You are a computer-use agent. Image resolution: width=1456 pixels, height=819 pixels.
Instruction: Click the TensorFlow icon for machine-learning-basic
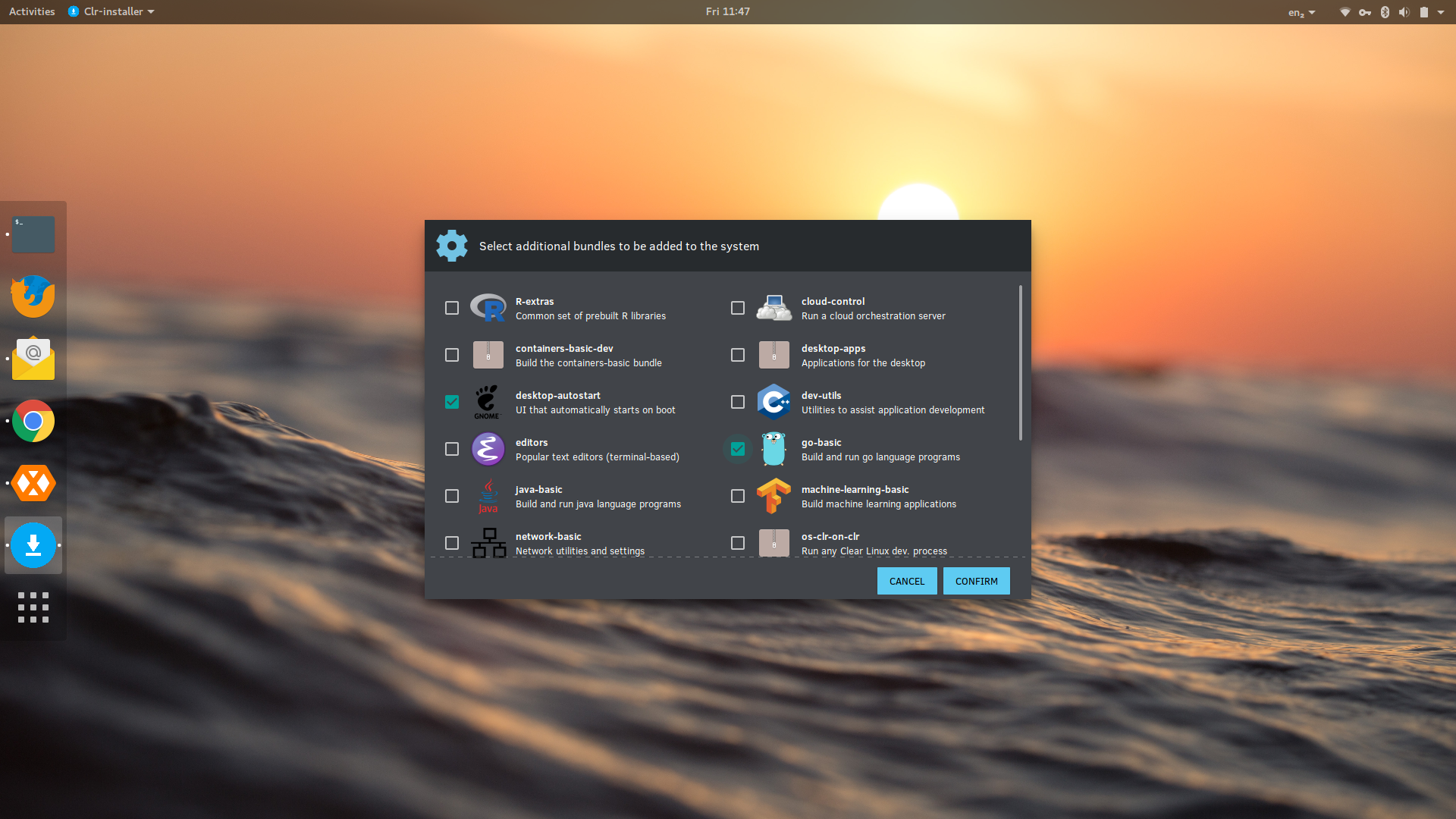[773, 496]
